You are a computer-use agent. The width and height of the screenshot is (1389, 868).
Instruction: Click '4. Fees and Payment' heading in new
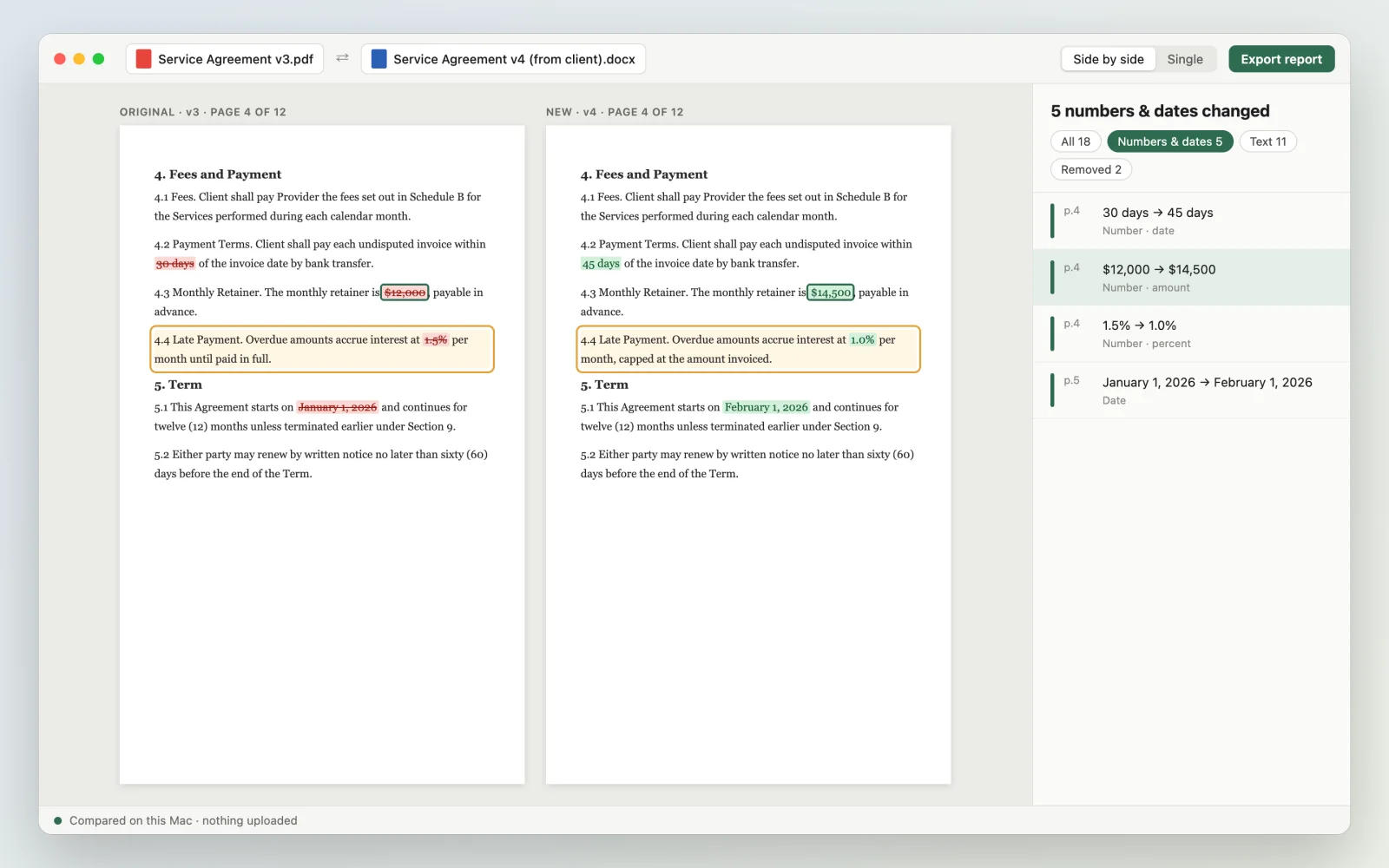[x=644, y=174]
